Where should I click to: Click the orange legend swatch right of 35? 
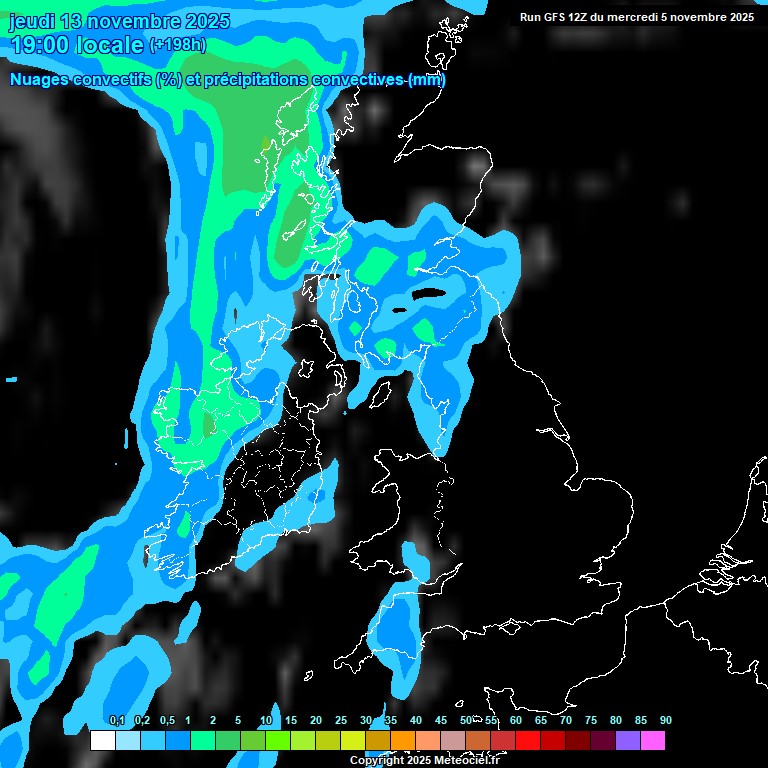(403, 740)
